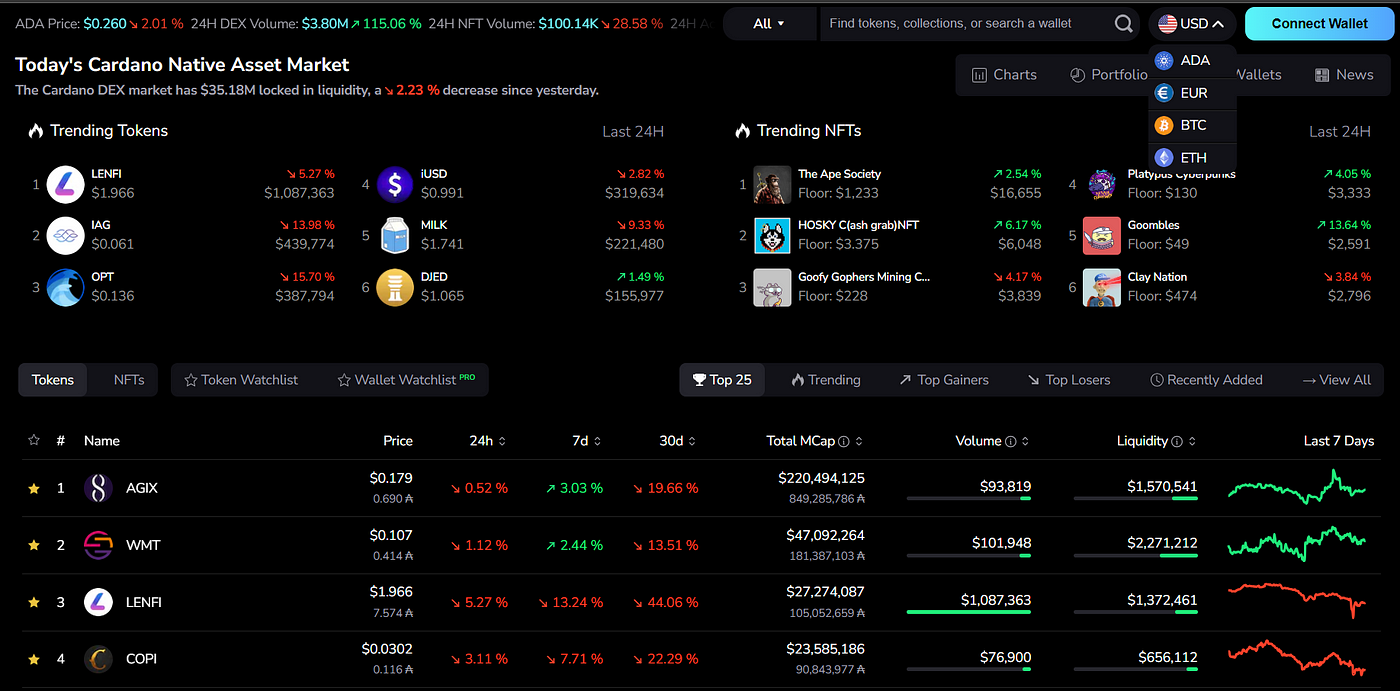Switch to the Tokens tab

click(53, 380)
